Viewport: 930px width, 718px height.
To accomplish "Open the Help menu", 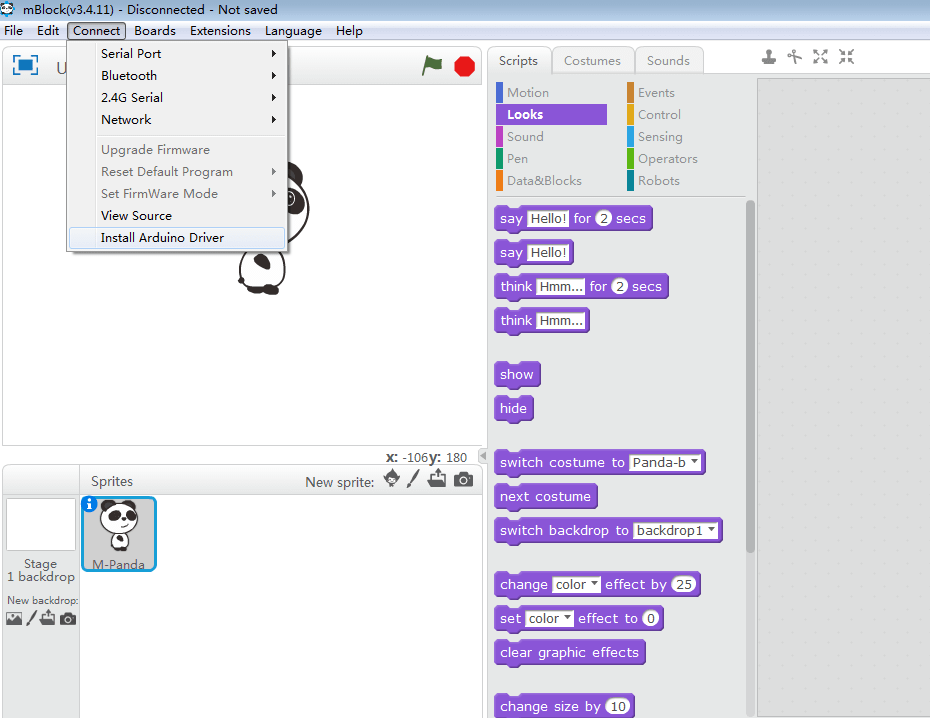I will point(349,31).
